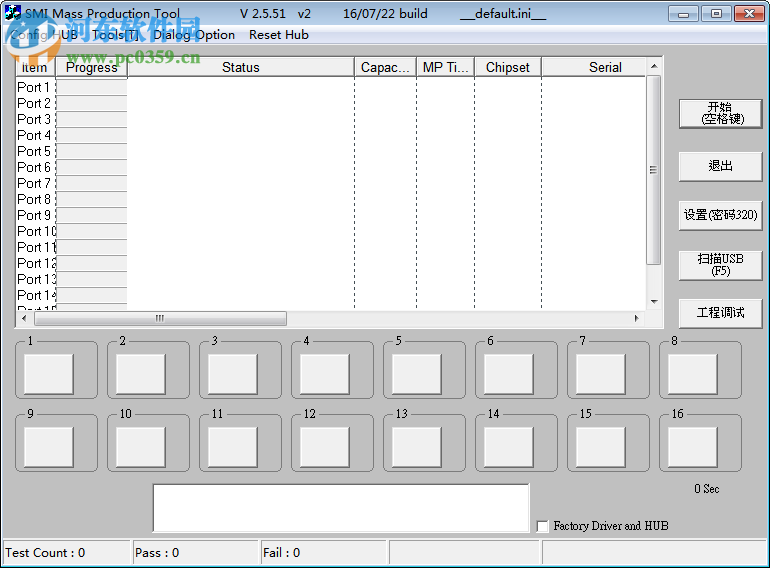Screen dimensions: 770x568
Task: Click the Capac... column header
Action: (385, 67)
